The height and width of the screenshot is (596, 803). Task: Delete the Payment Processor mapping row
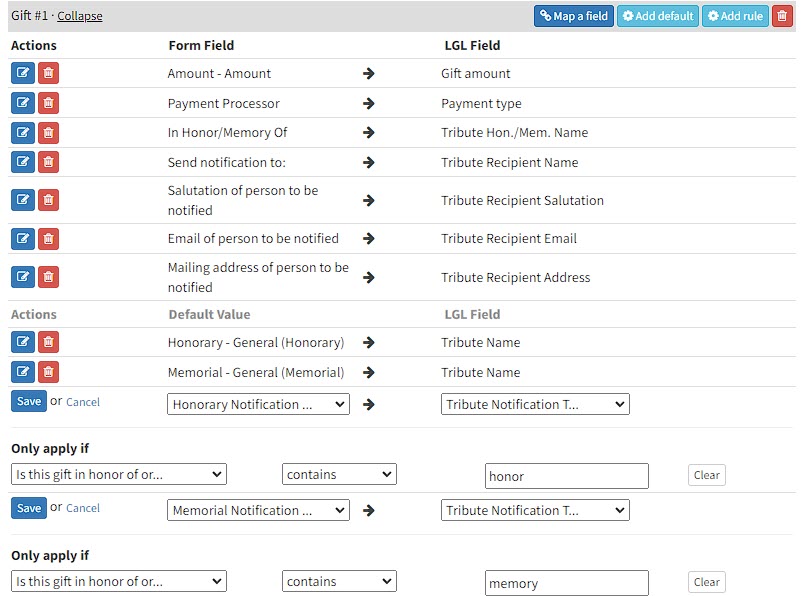pos(48,103)
